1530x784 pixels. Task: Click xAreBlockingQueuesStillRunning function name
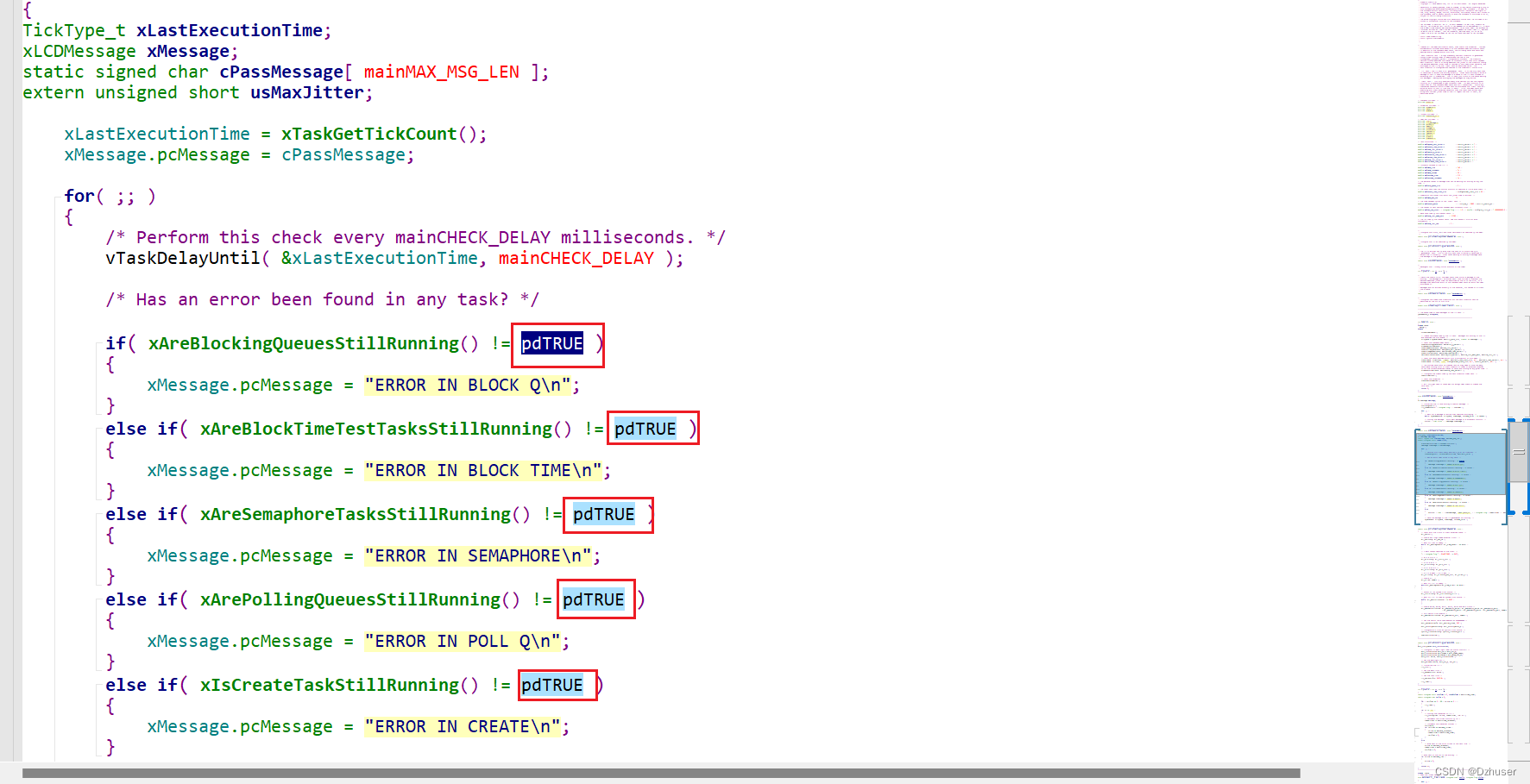pos(304,343)
